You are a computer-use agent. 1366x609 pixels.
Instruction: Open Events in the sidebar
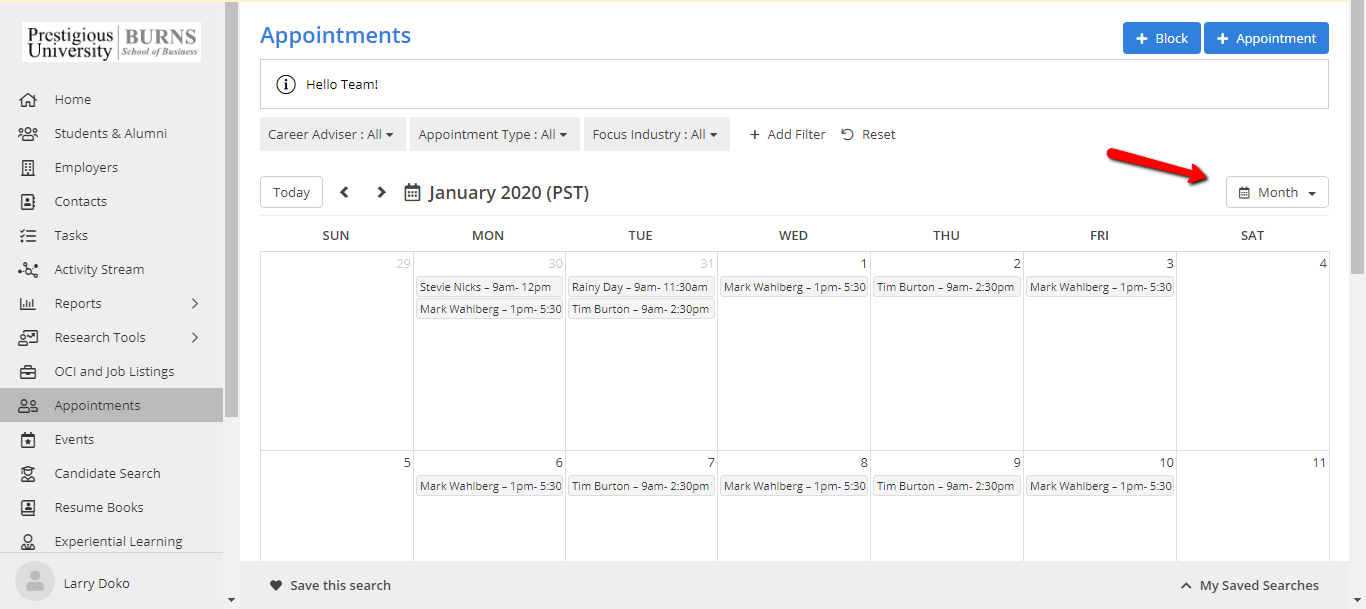74,440
